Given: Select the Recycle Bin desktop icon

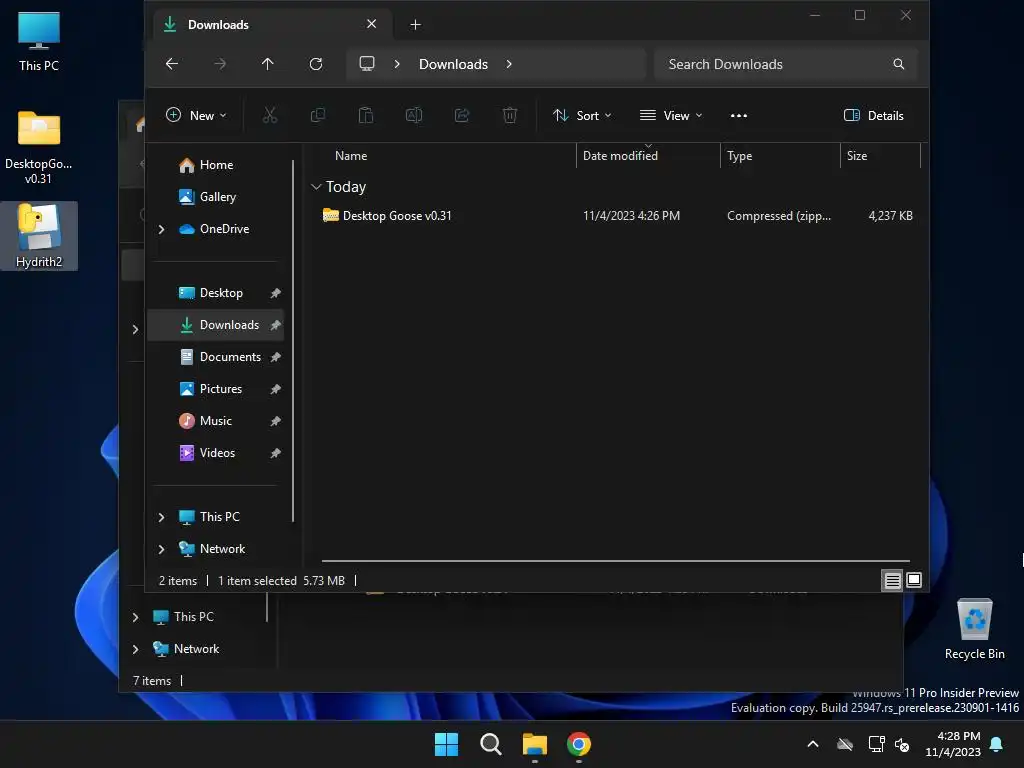Looking at the screenshot, I should coord(974,629).
